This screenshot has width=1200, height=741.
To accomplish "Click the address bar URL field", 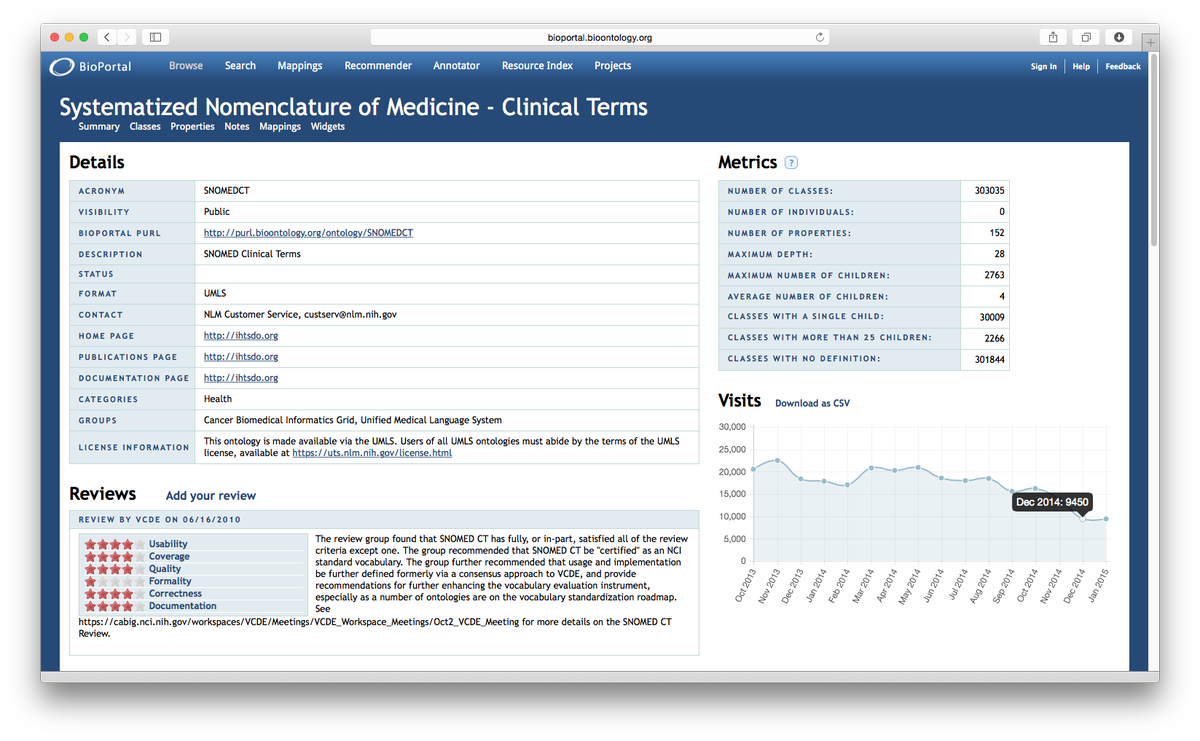I will 600,38.
